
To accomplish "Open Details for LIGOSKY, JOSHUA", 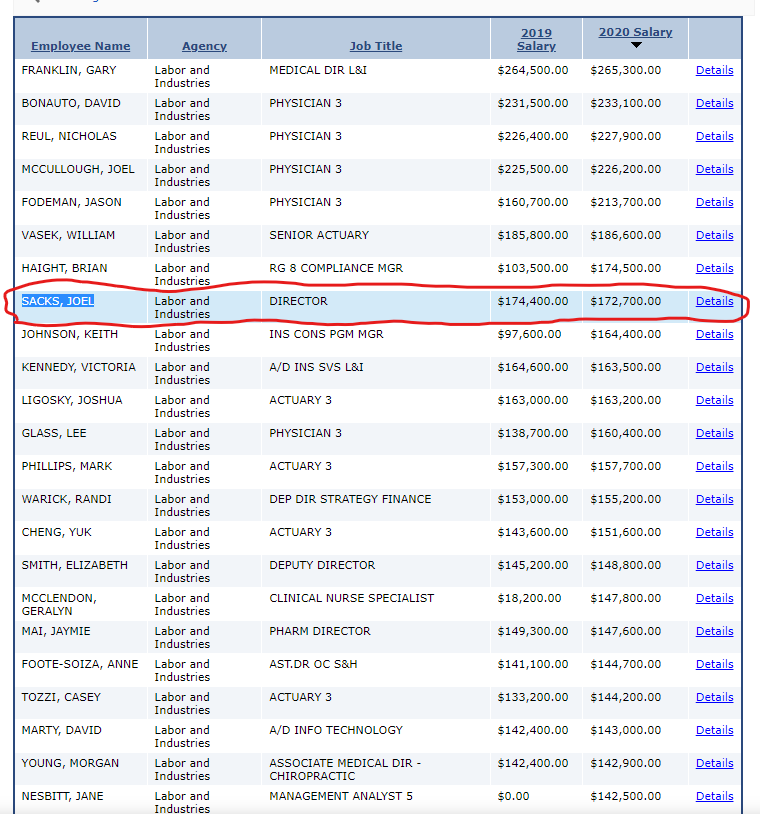I will point(714,400).
